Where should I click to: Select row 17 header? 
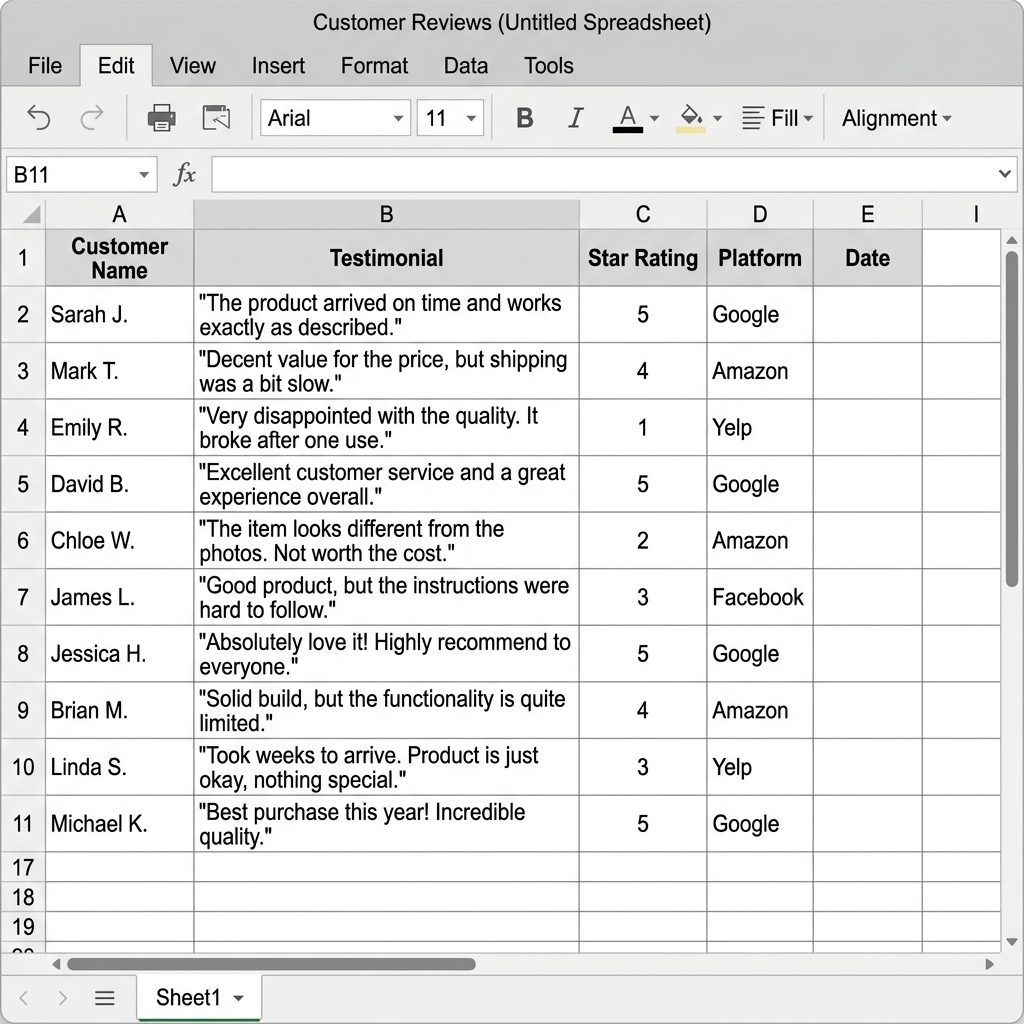tap(24, 867)
